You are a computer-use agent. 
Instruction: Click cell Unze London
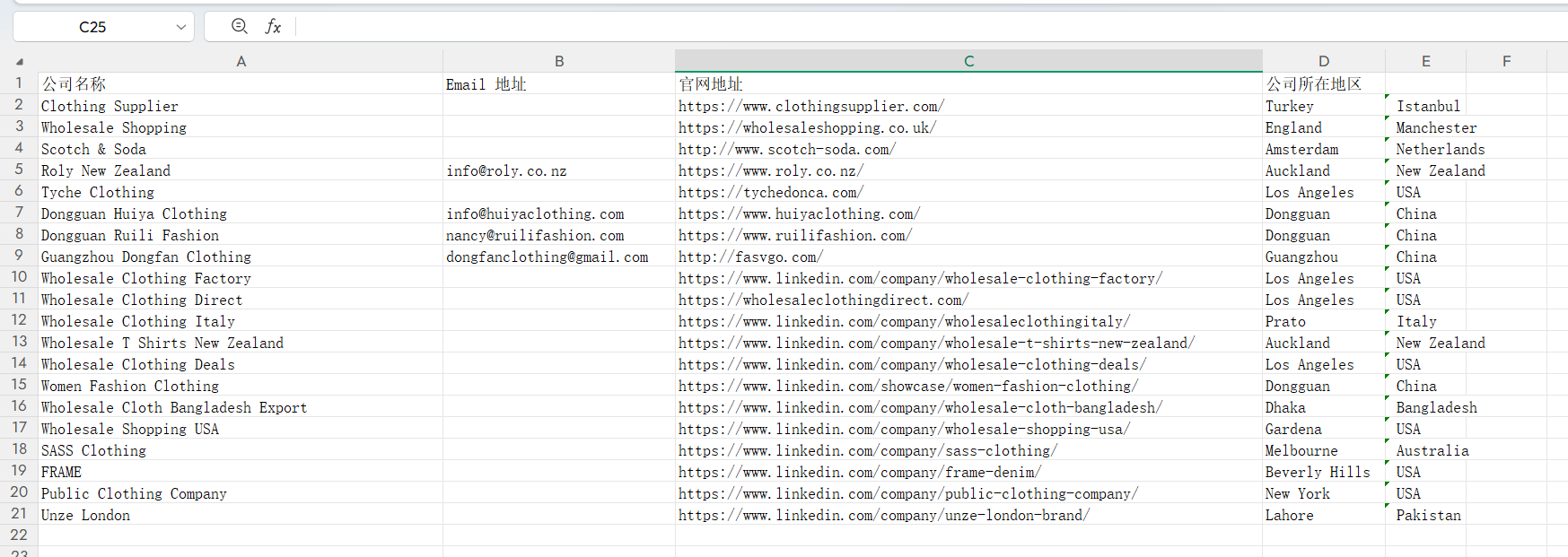coord(241,515)
